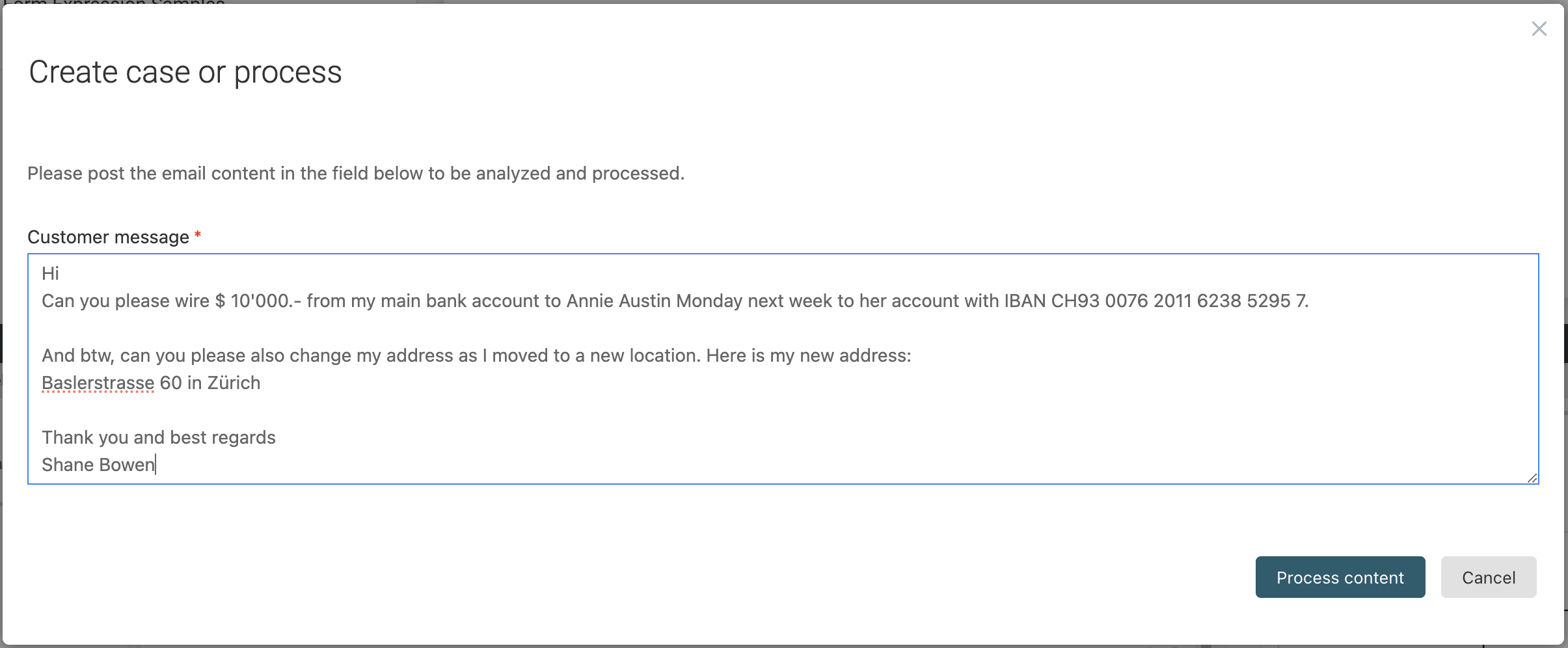Click the new address line in the message
Screen dimensions: 1568x648
(152, 383)
